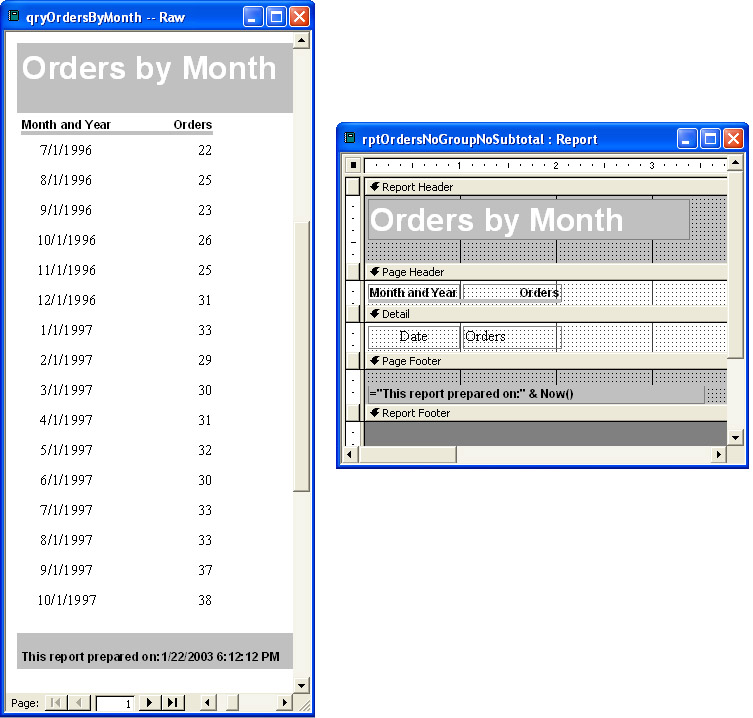
Task: Go to next page in report preview
Action: pos(149,703)
